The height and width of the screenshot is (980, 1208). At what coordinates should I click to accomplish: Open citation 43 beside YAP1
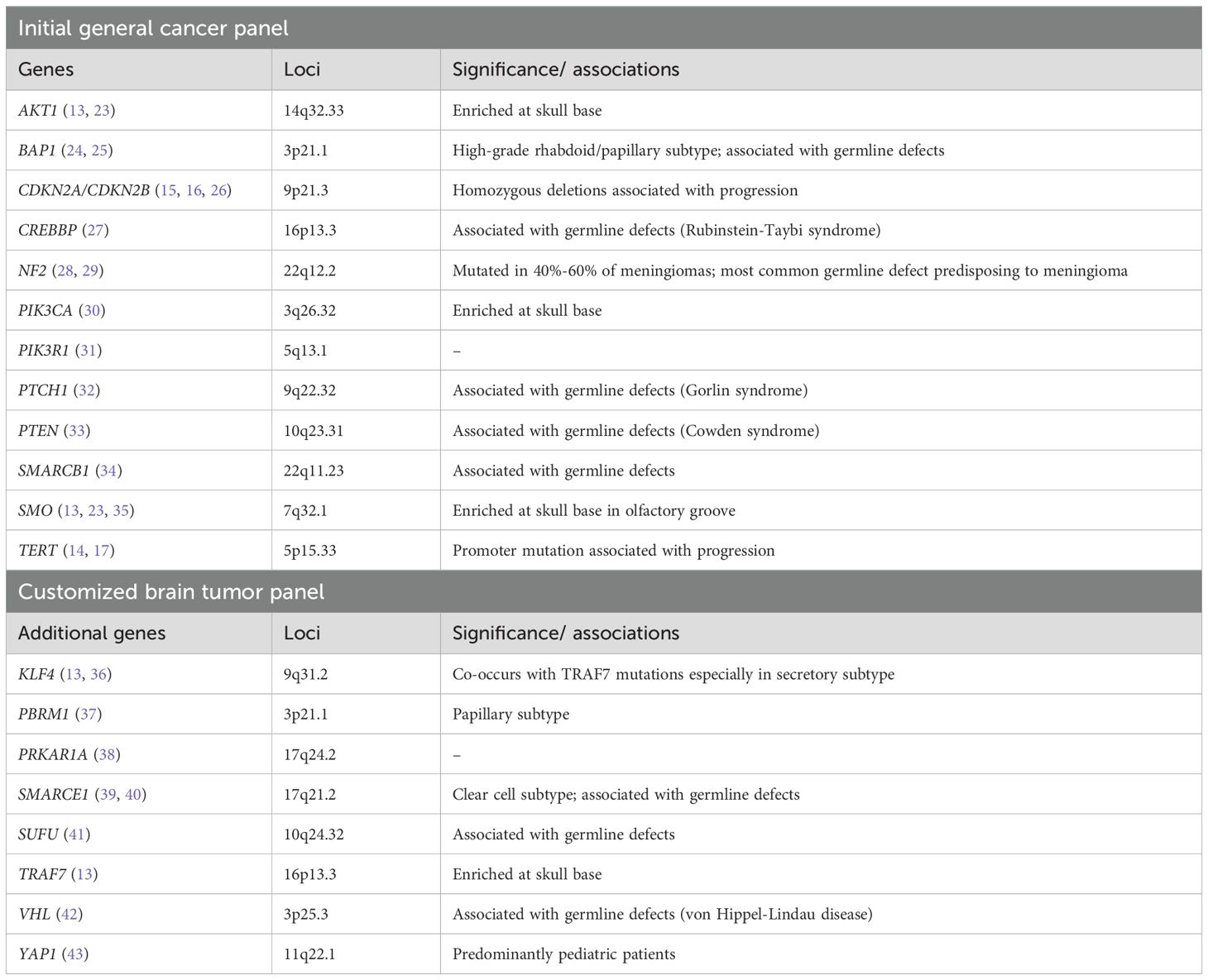(x=75, y=954)
